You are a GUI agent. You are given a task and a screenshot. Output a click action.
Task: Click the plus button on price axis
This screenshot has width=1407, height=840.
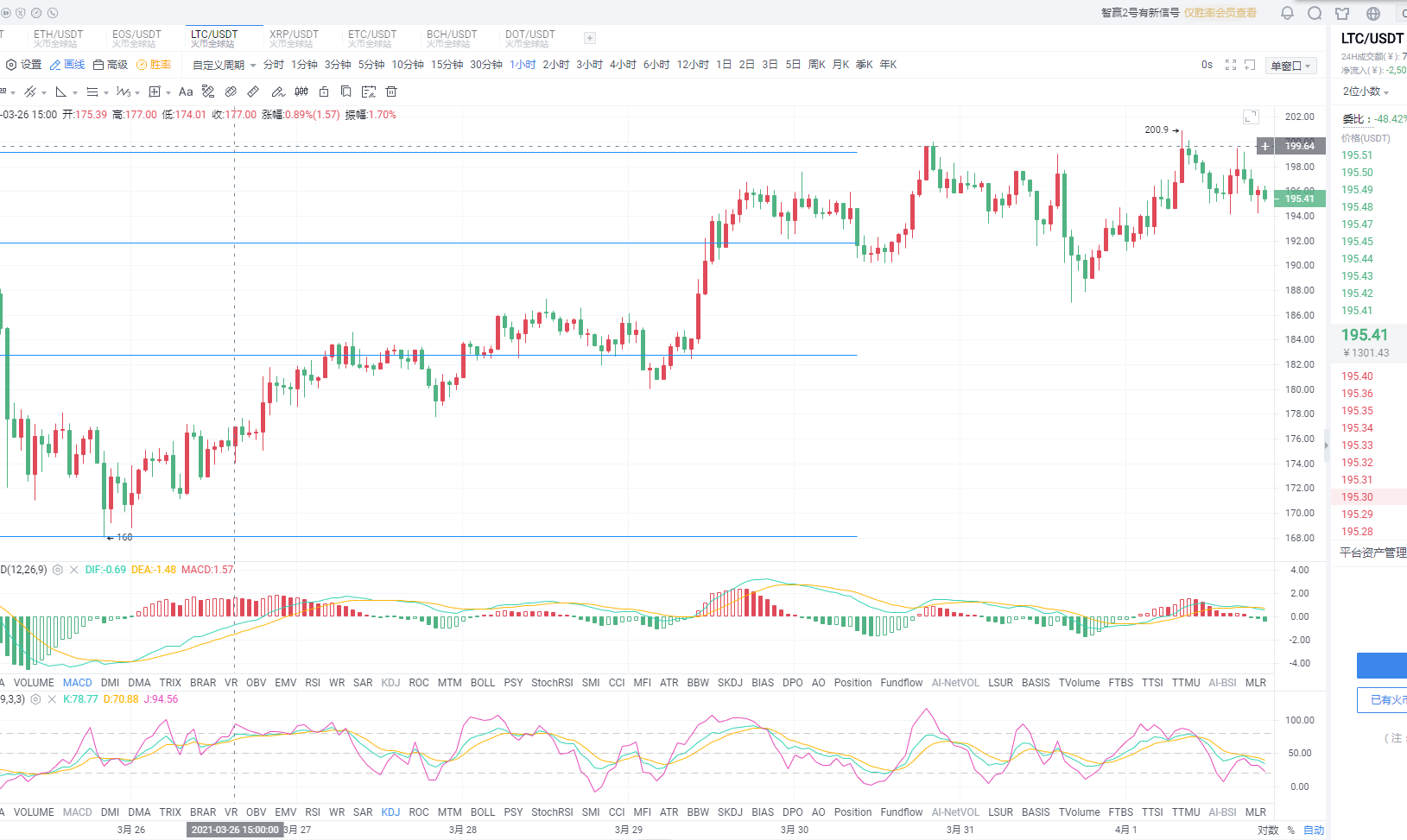point(1265,146)
